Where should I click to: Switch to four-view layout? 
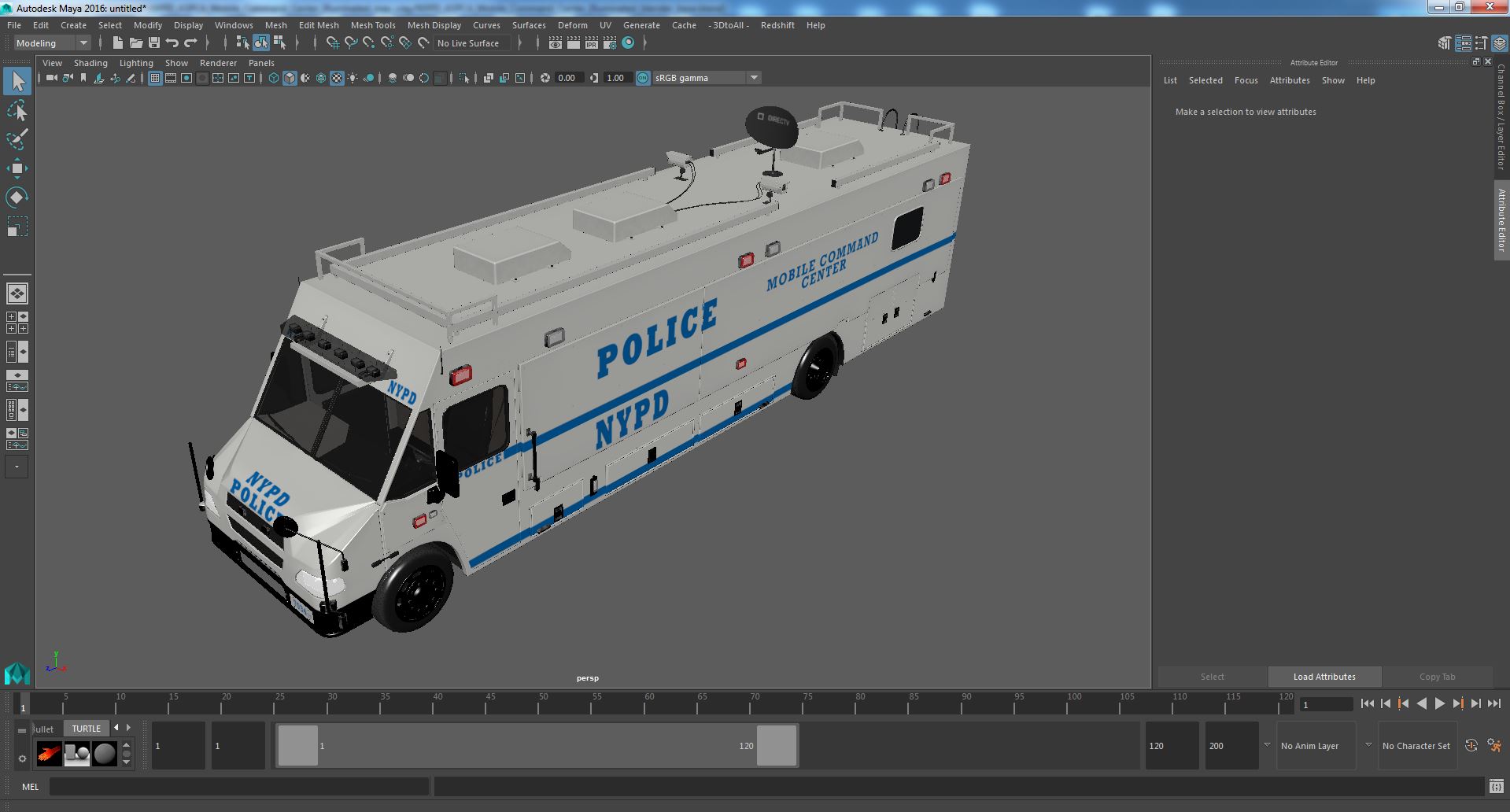click(x=17, y=323)
